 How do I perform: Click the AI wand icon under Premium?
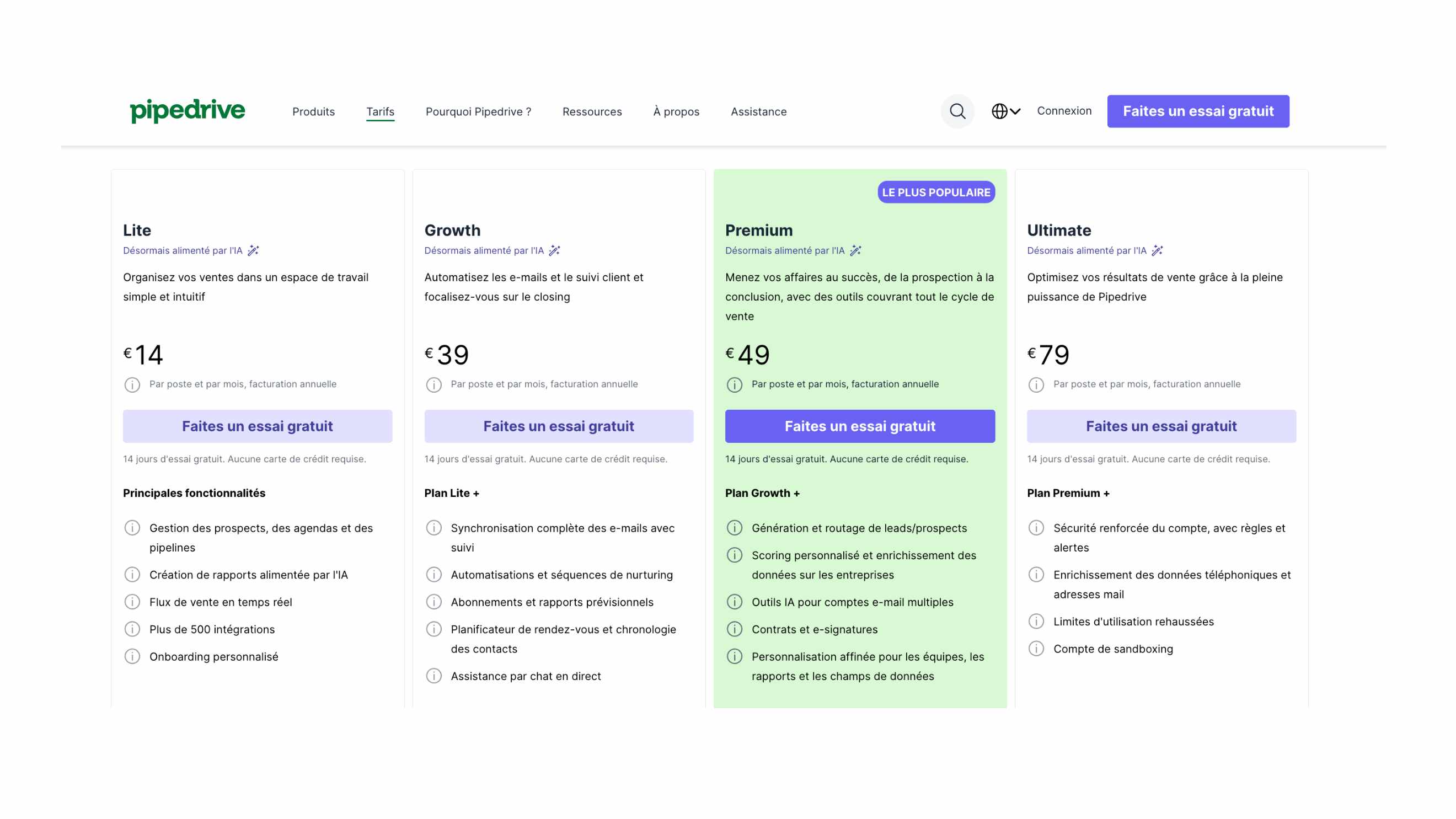(855, 250)
